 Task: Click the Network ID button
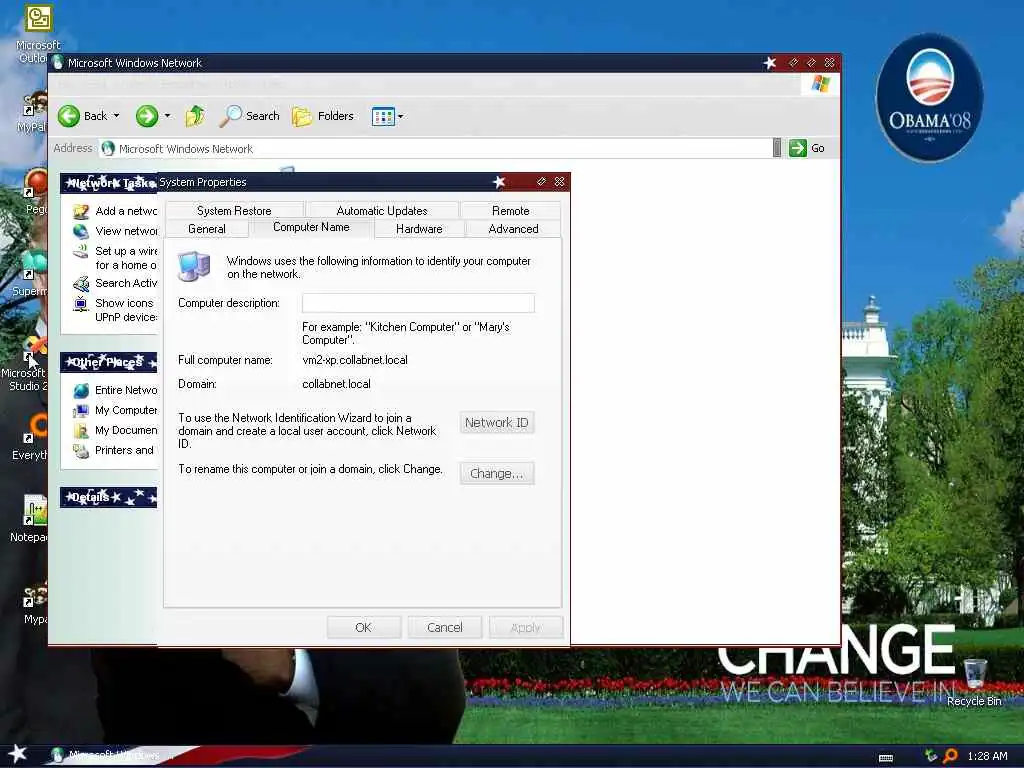[496, 423]
